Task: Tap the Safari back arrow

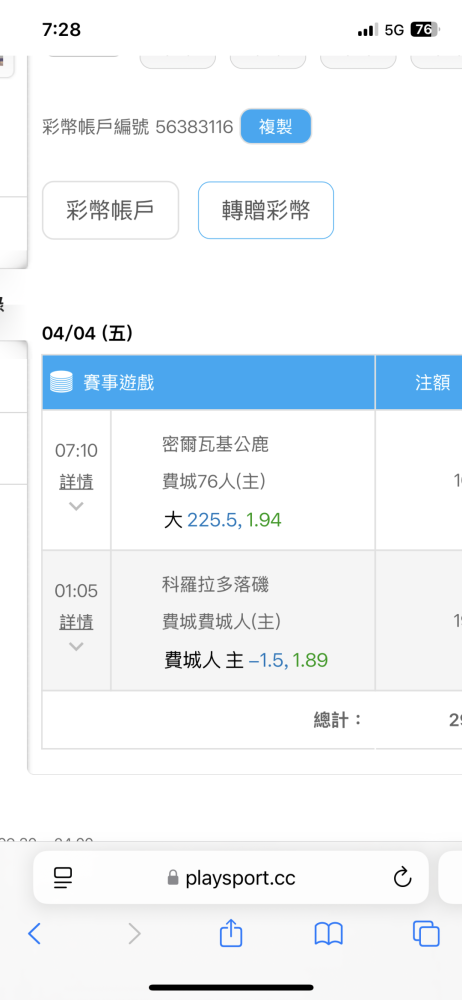Action: [34, 934]
